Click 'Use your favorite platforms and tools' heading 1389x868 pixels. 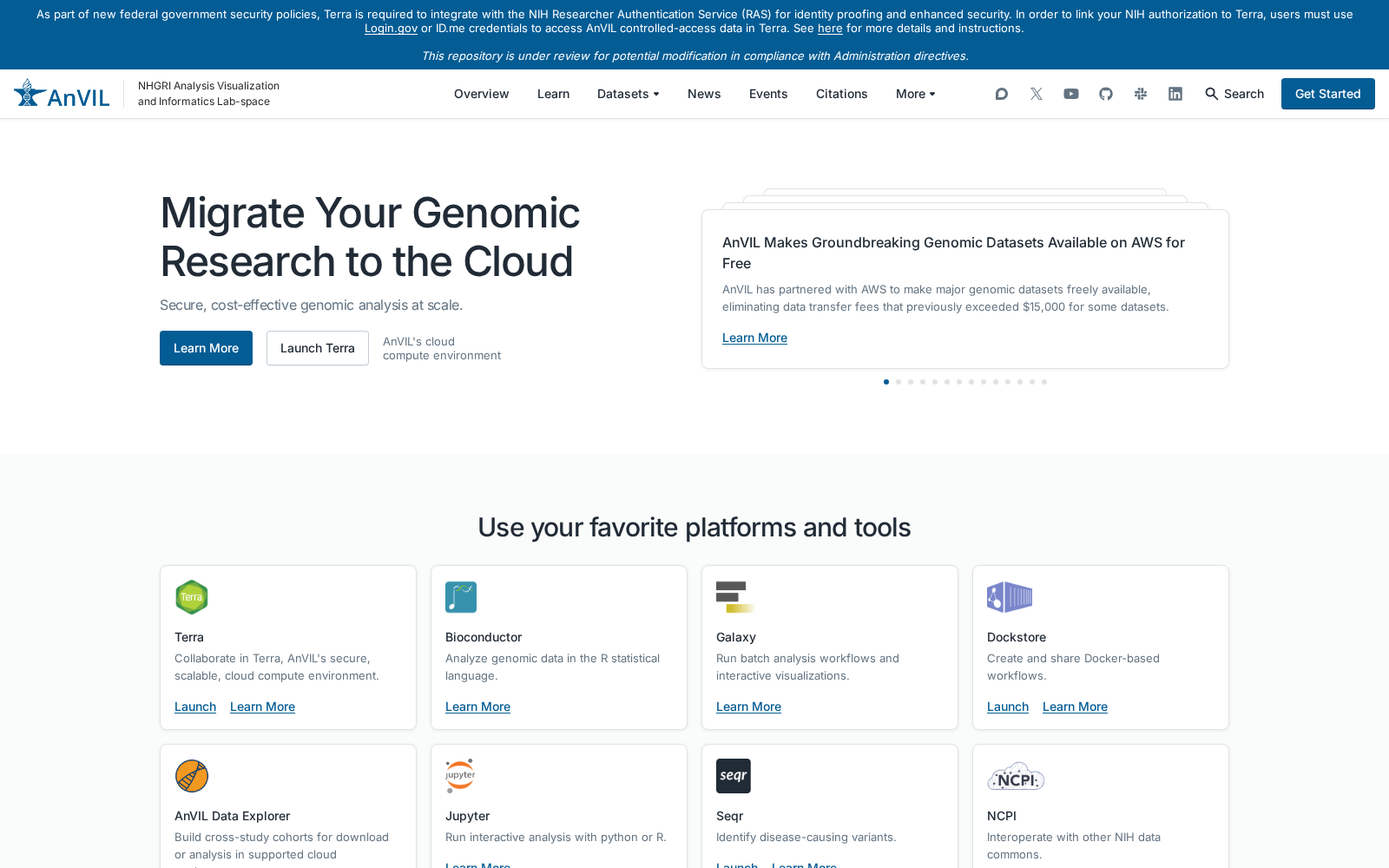click(x=694, y=527)
